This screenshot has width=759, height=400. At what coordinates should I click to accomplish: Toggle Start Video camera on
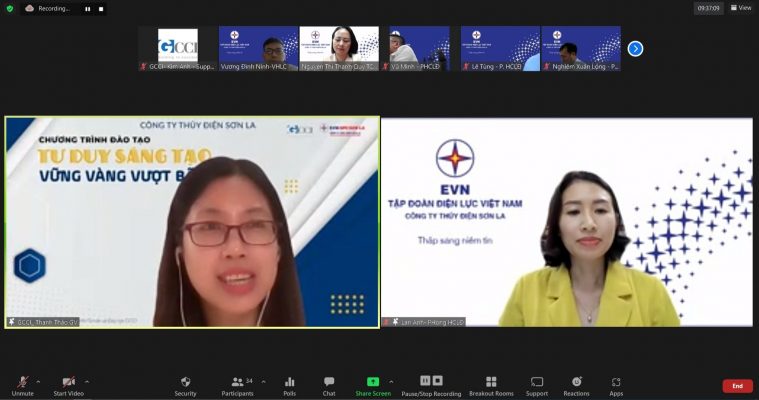[x=68, y=382]
